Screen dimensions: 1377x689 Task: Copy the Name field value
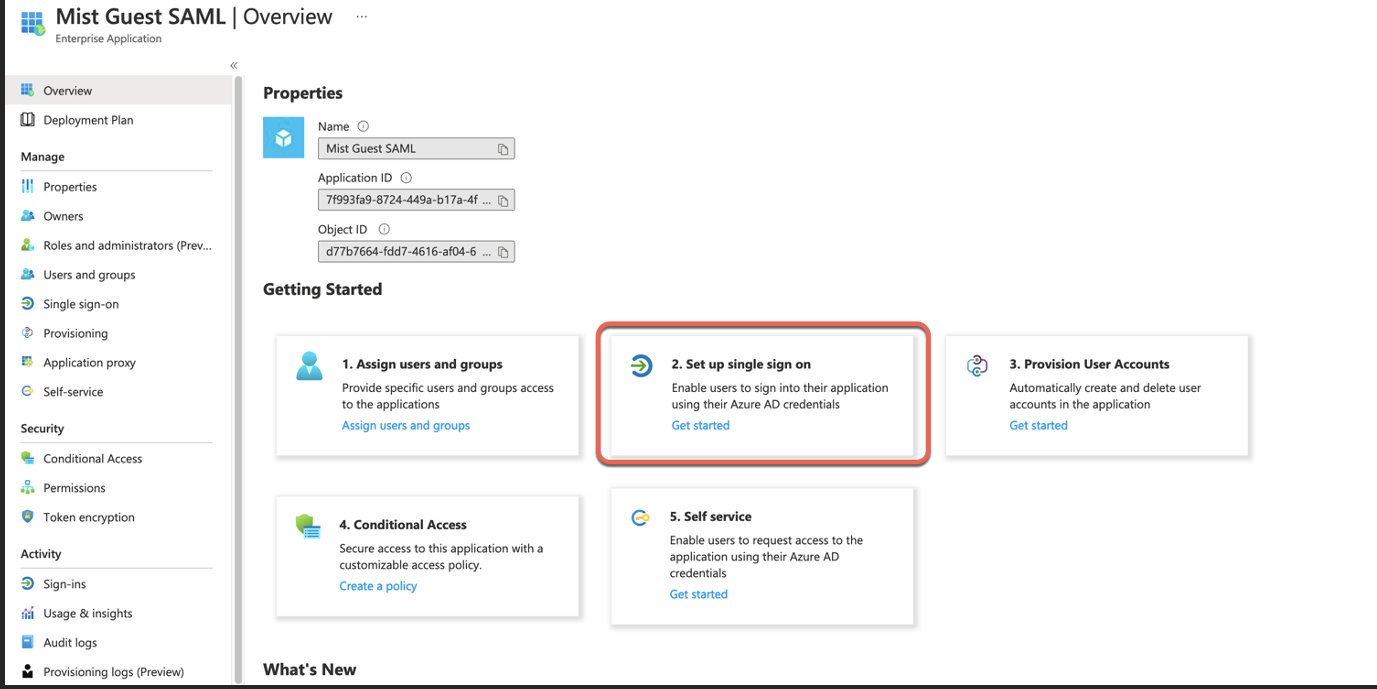[503, 149]
